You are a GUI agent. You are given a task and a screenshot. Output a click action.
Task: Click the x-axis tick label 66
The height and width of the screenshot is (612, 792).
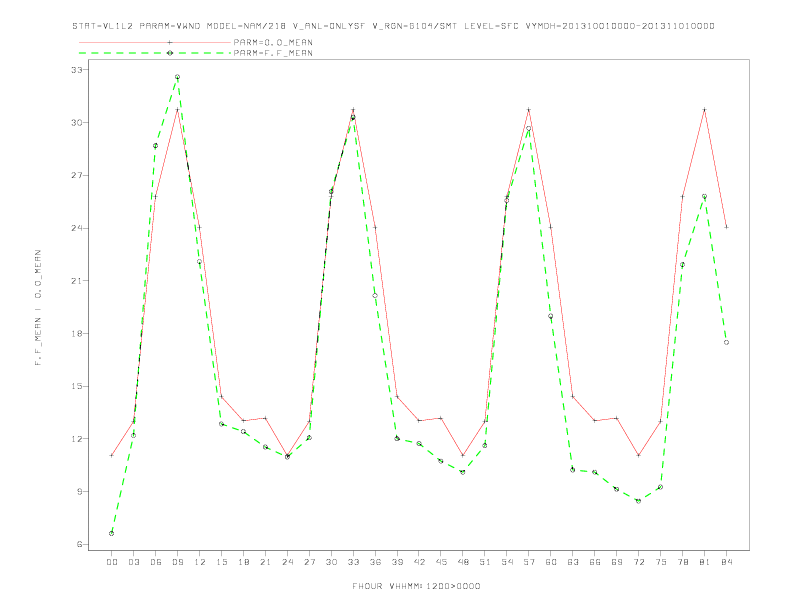point(595,562)
